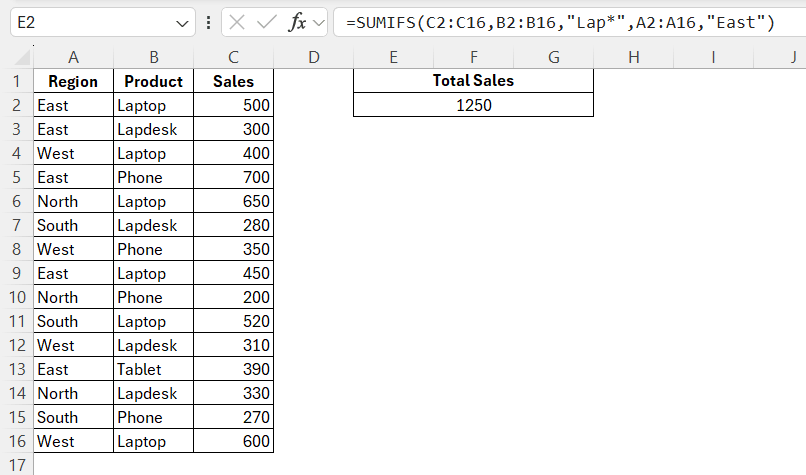Expand the chevron next to the fx icon

(x=320, y=22)
